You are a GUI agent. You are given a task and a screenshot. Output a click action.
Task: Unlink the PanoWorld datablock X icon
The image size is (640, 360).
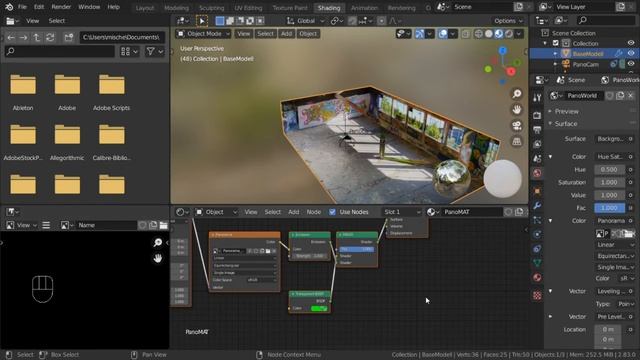click(630, 96)
